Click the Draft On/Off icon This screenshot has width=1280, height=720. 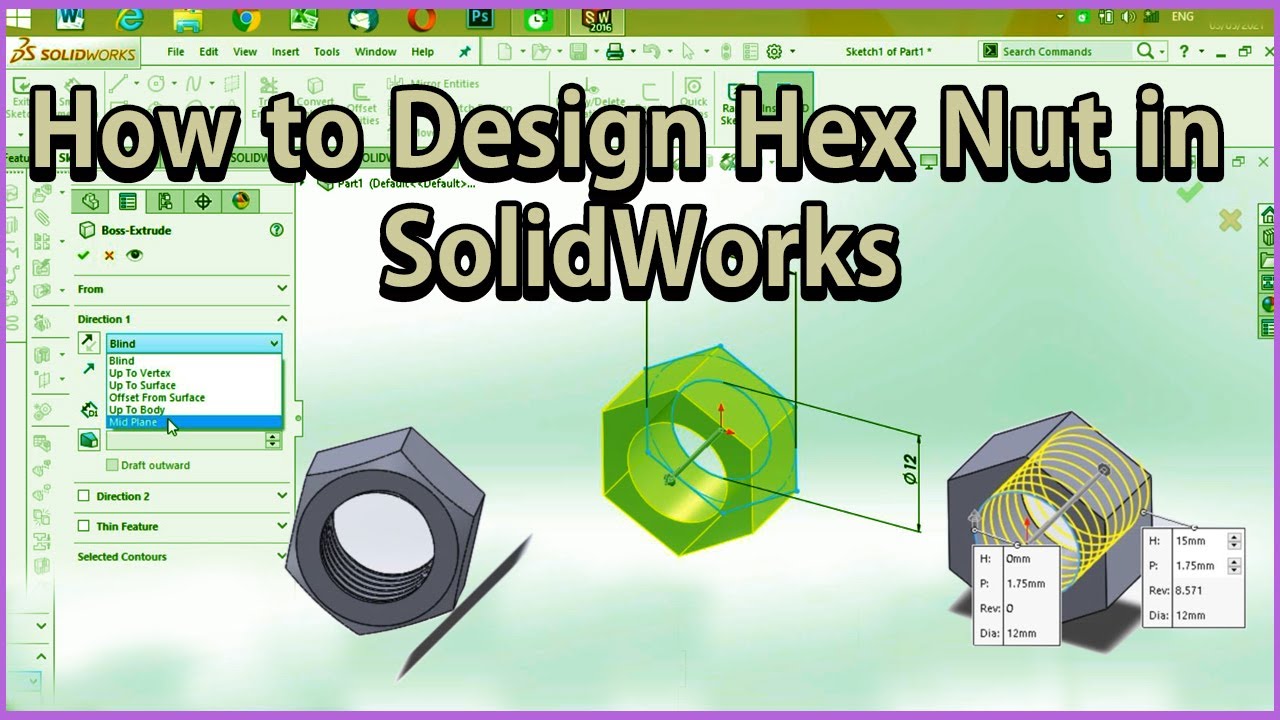point(89,440)
